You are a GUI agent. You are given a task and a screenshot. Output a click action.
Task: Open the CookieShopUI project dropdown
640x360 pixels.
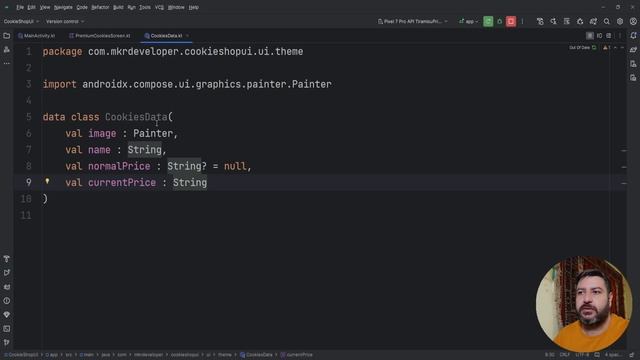coord(21,21)
